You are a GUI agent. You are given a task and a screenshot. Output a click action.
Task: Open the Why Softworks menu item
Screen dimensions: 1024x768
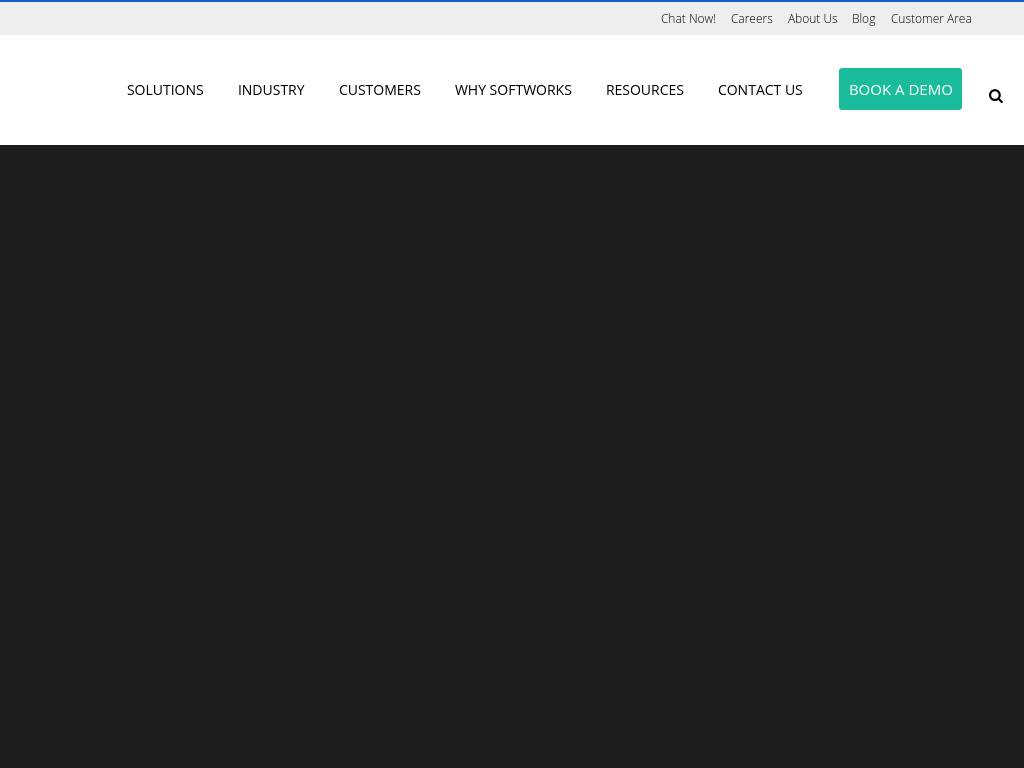pyautogui.click(x=513, y=90)
